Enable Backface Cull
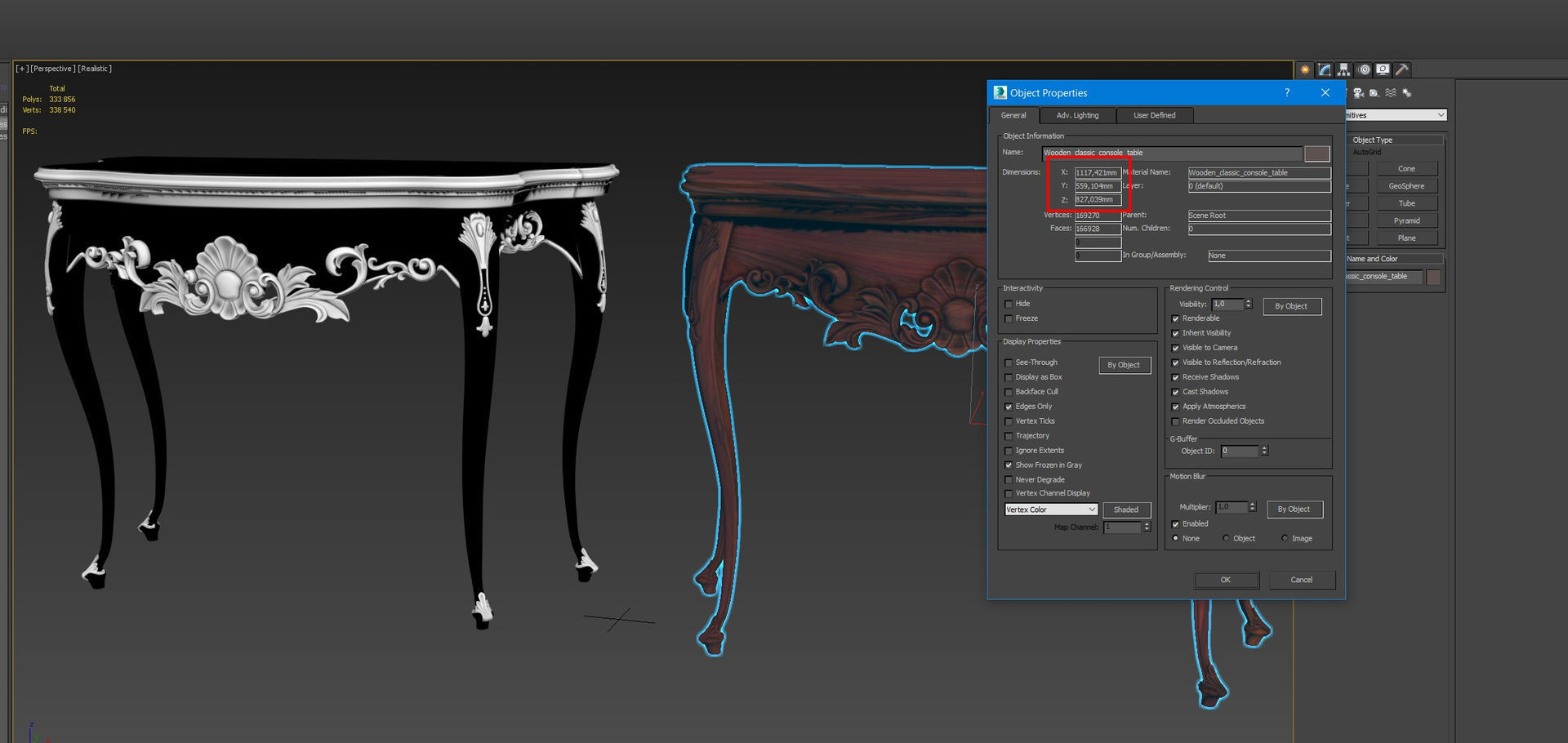The height and width of the screenshot is (743, 1568). 1009,392
